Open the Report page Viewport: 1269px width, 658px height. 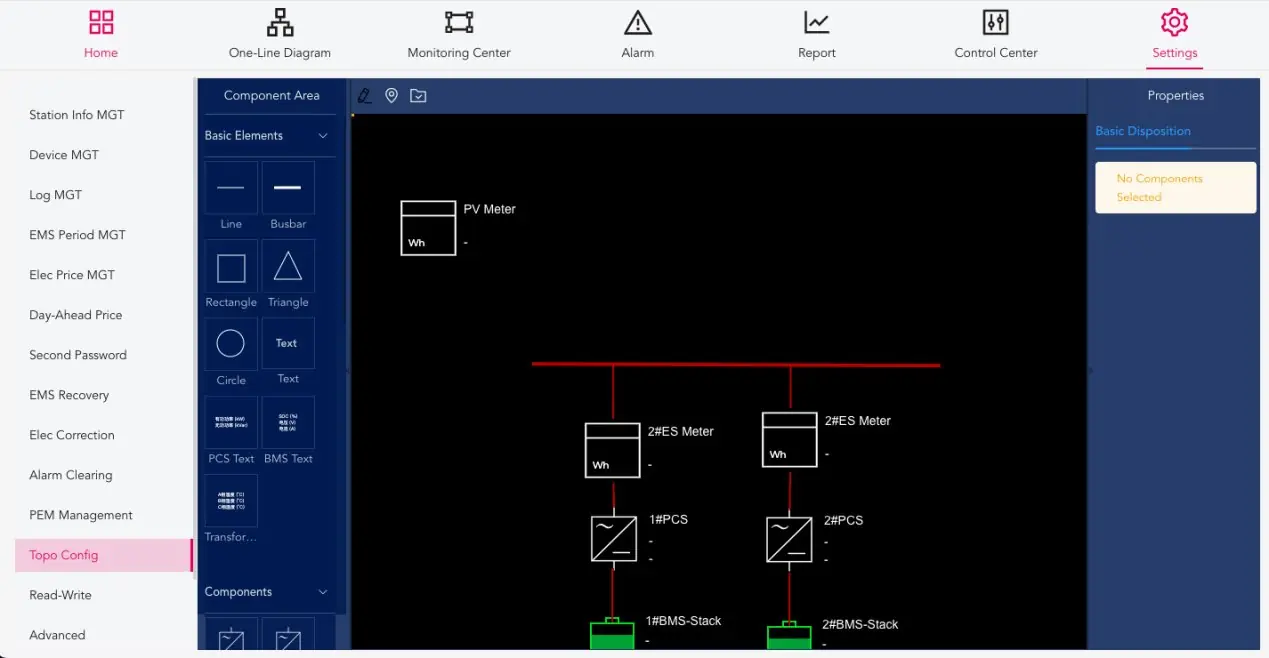pos(817,35)
